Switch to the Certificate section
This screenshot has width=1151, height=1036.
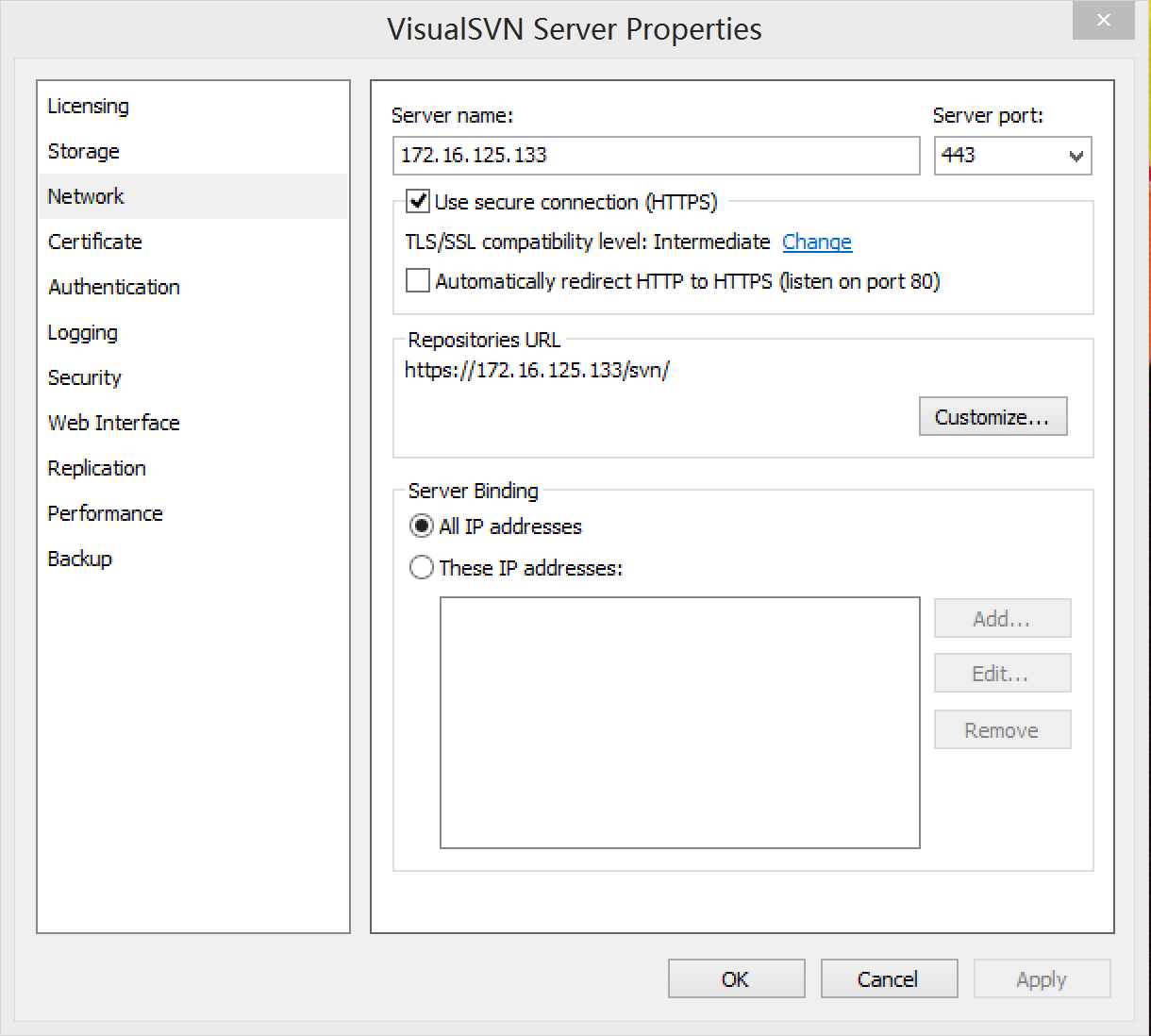(x=95, y=242)
